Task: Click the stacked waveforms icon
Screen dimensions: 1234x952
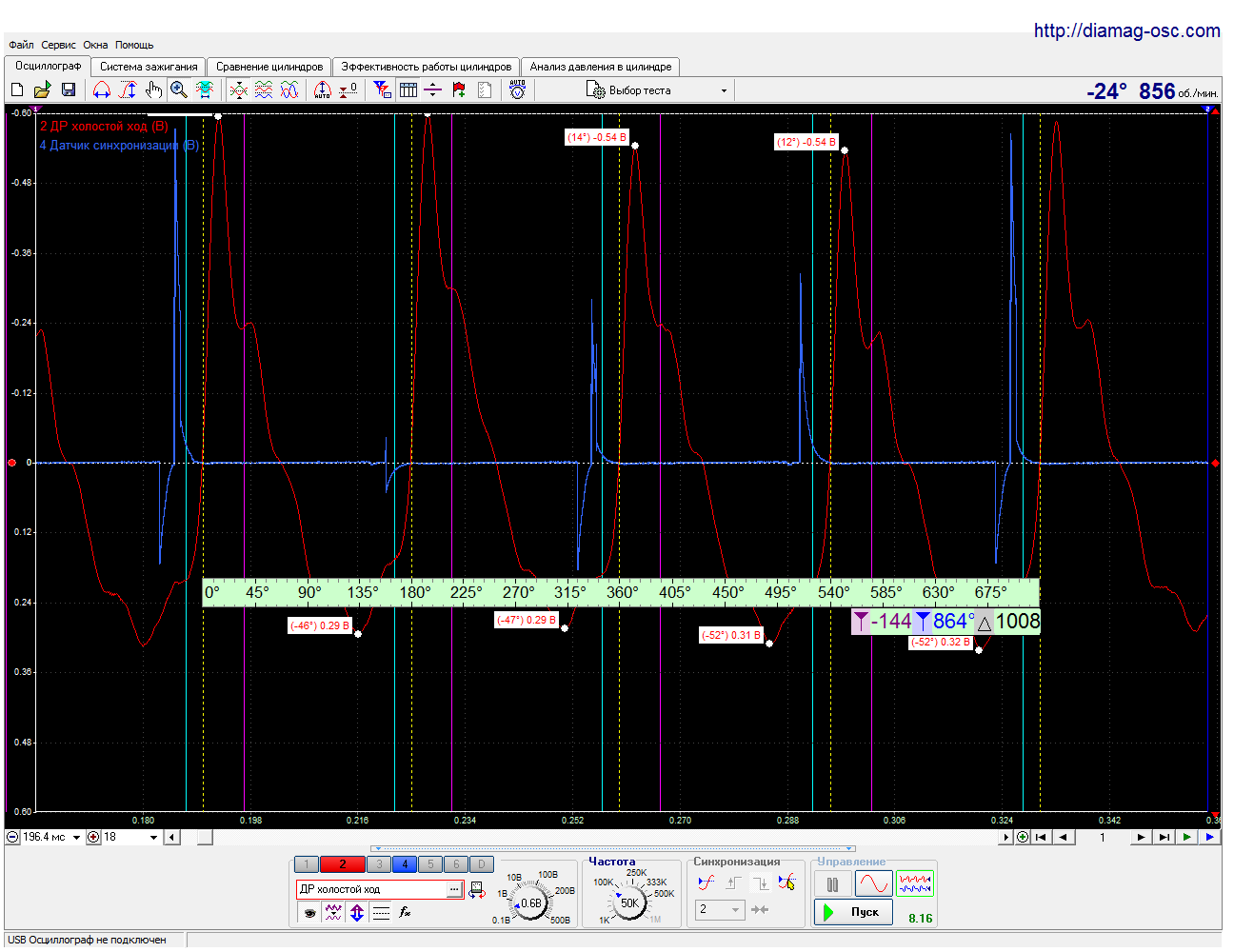Action: (264, 89)
